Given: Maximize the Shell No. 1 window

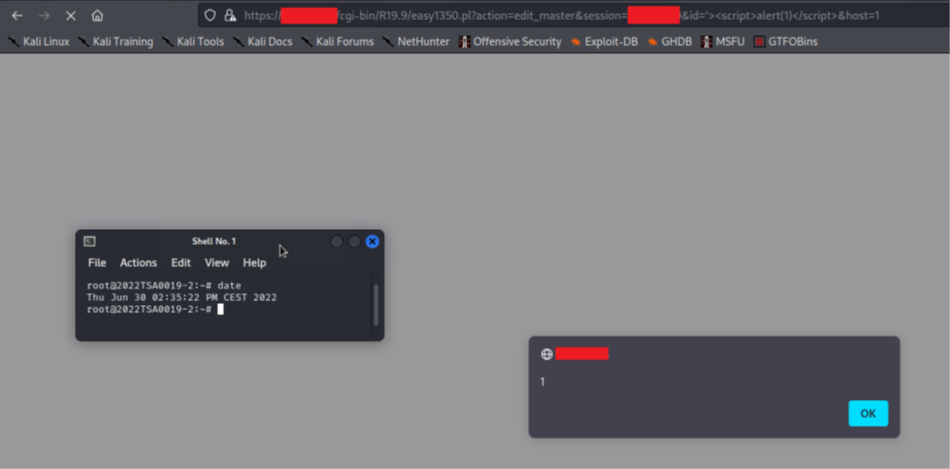Looking at the screenshot, I should (x=354, y=242).
